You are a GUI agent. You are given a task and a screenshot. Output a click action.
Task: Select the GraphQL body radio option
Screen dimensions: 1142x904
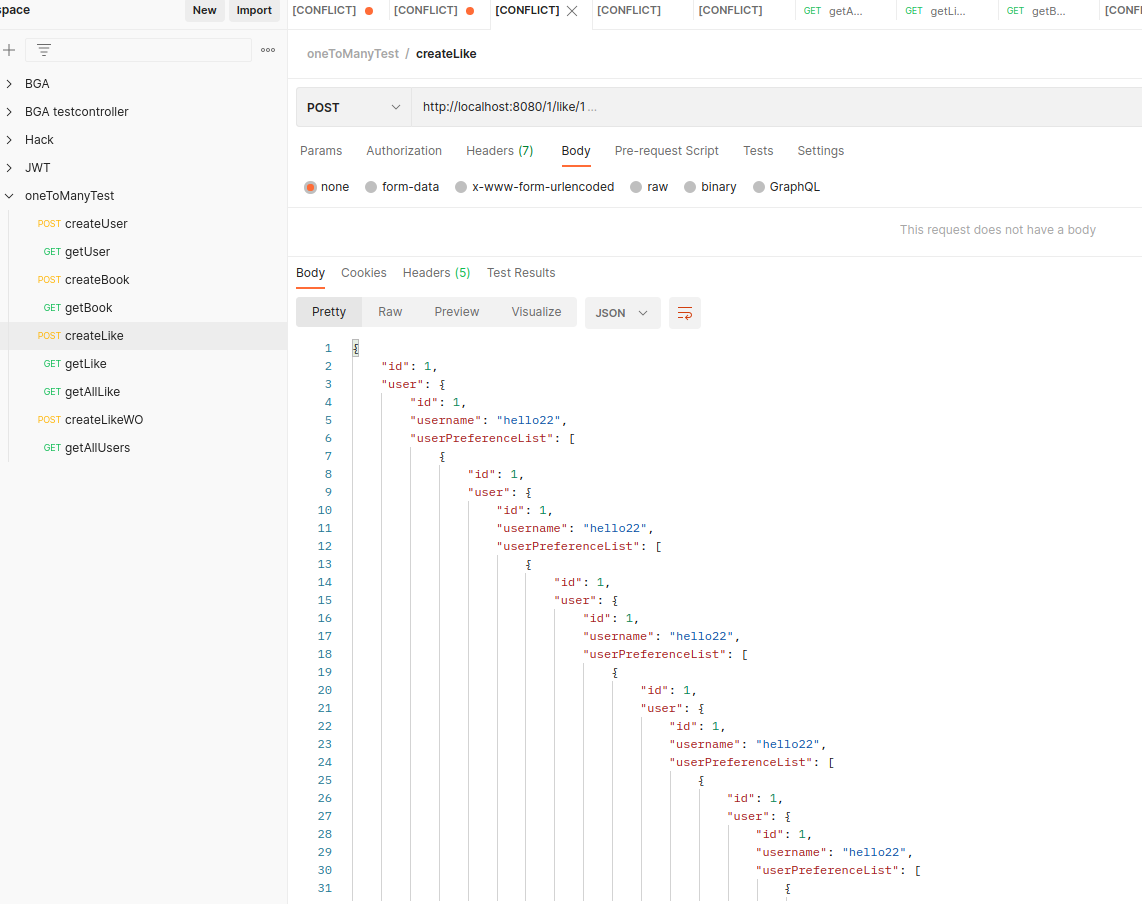[x=759, y=187]
